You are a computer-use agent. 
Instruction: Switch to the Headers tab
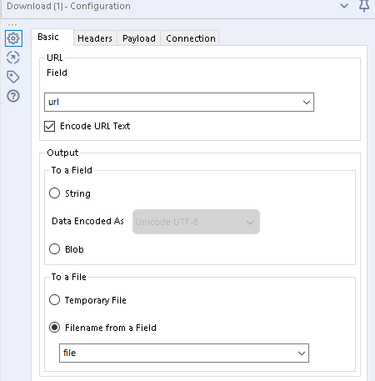point(95,38)
